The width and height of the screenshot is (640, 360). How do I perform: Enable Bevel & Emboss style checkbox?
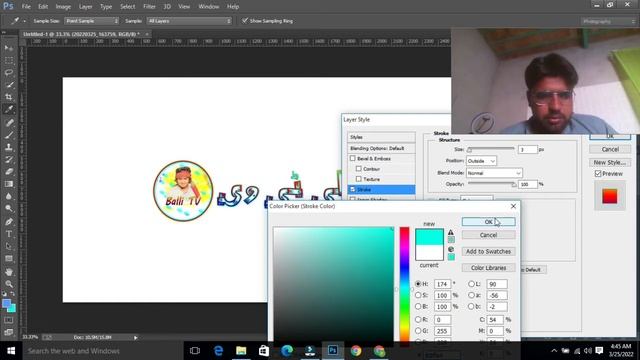[x=353, y=158]
